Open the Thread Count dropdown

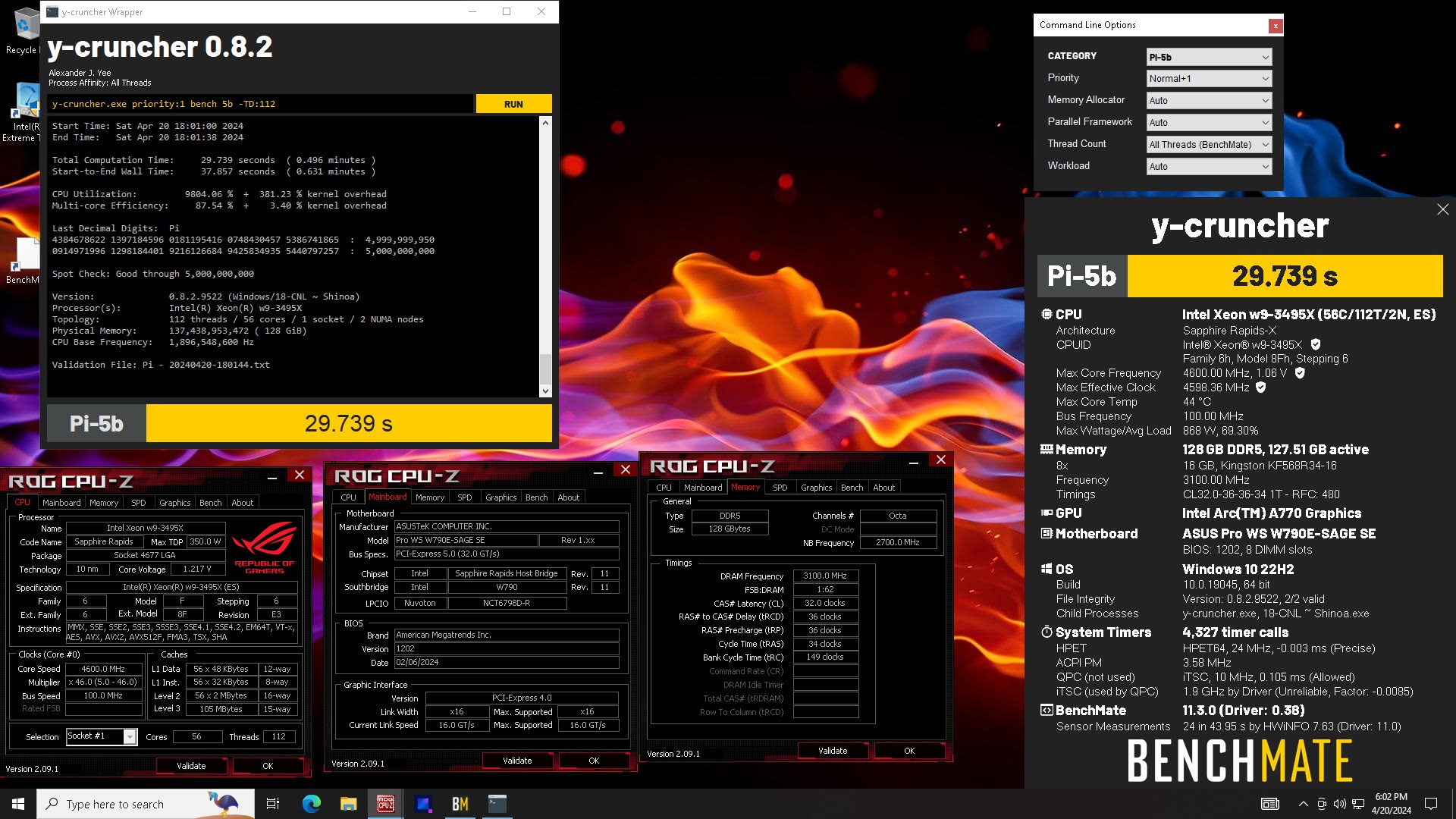coord(1209,145)
